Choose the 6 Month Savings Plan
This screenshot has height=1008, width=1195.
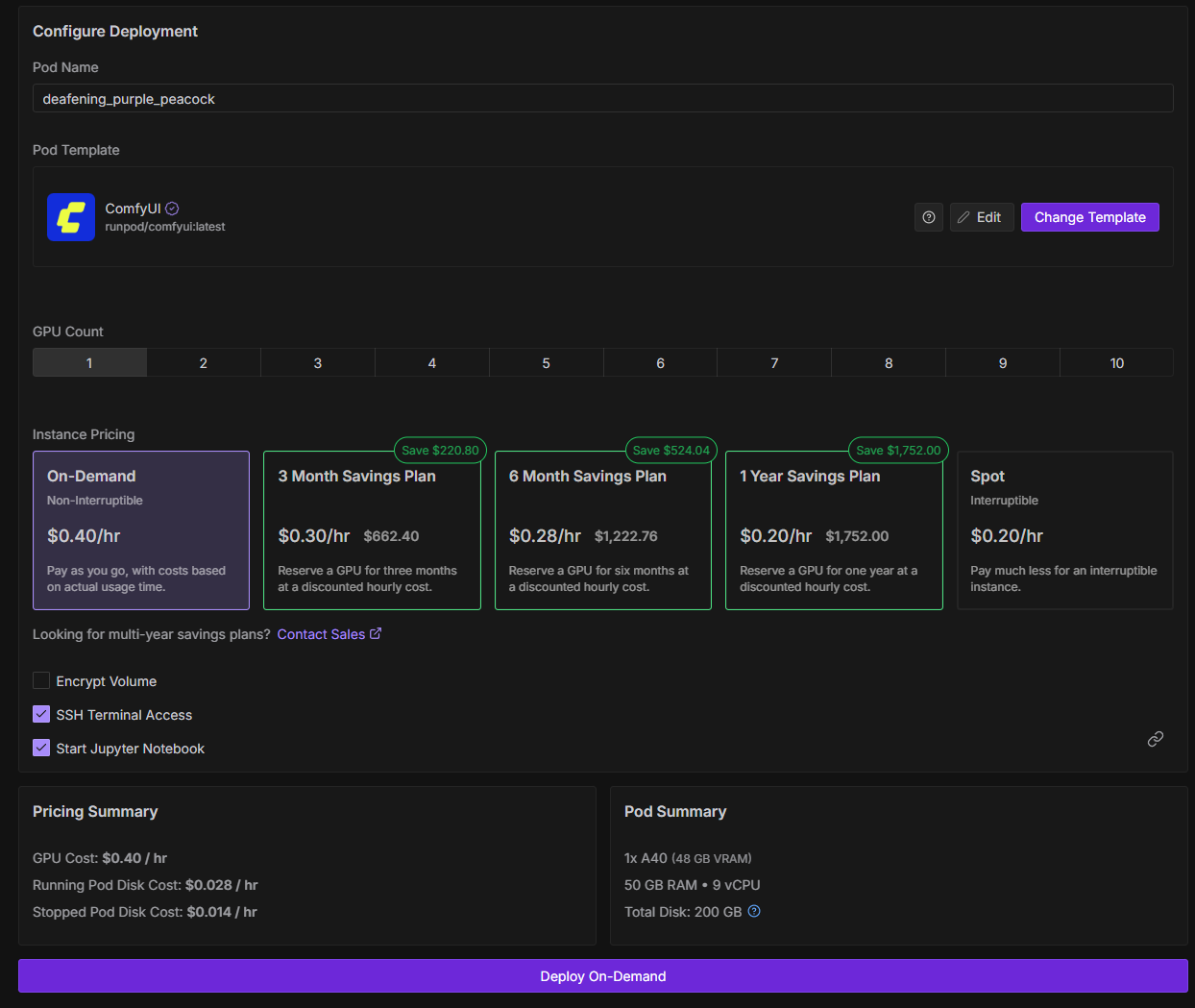click(x=602, y=530)
